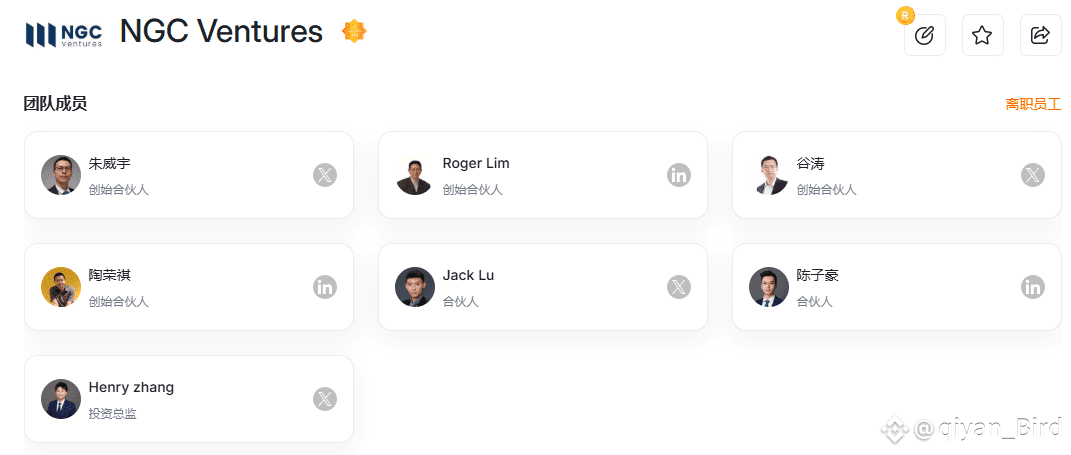The height and width of the screenshot is (455, 1071).
Task: Favorite NGC Ventures with star icon
Action: pyautogui.click(x=982, y=35)
